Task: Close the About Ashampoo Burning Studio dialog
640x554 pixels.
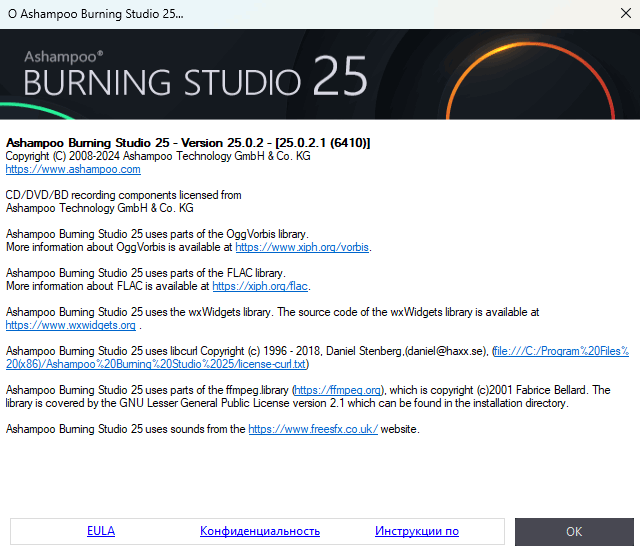Action: (x=625, y=13)
